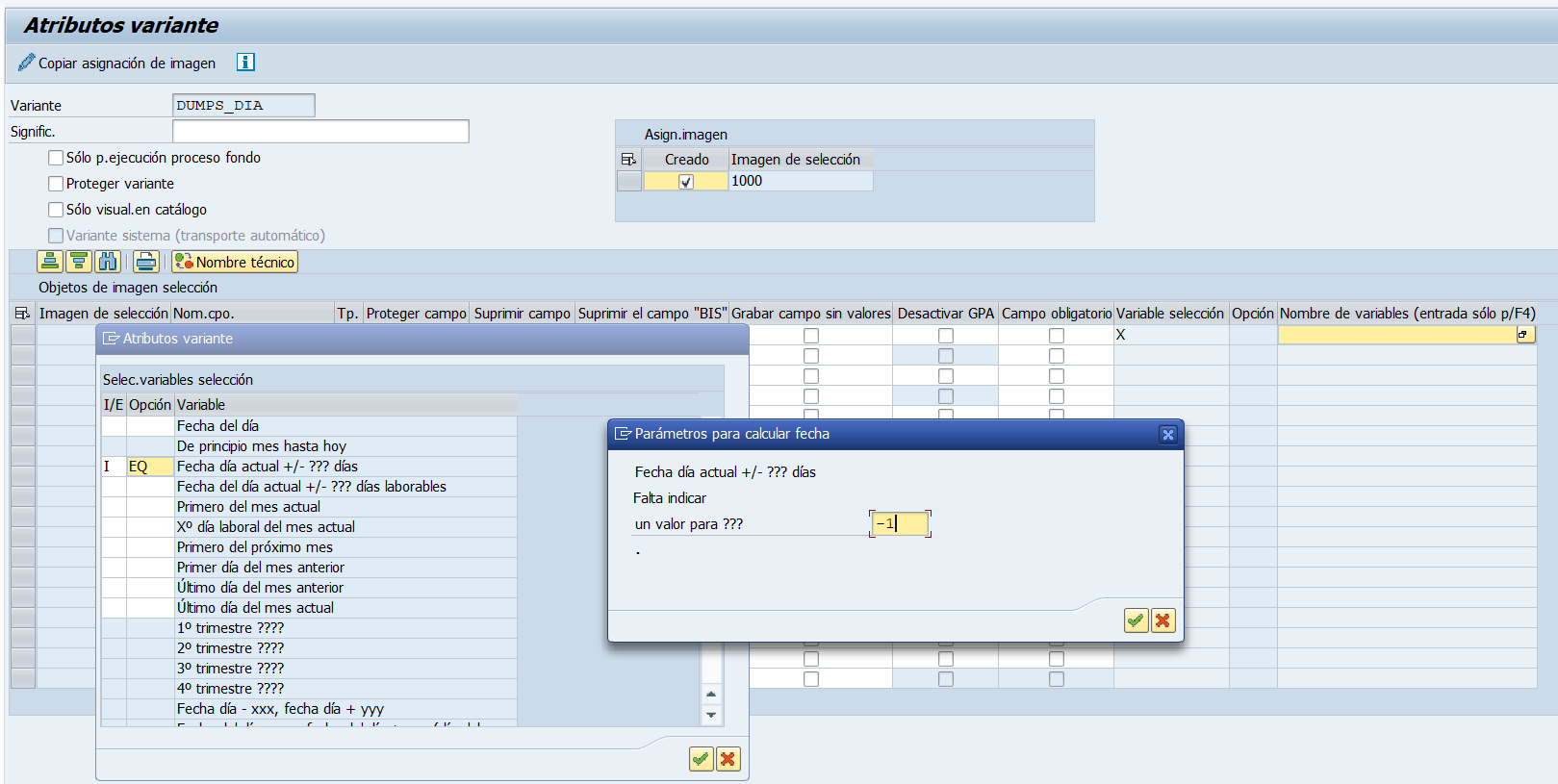
Task: Open F4 value help for variable name field
Action: point(1525,335)
